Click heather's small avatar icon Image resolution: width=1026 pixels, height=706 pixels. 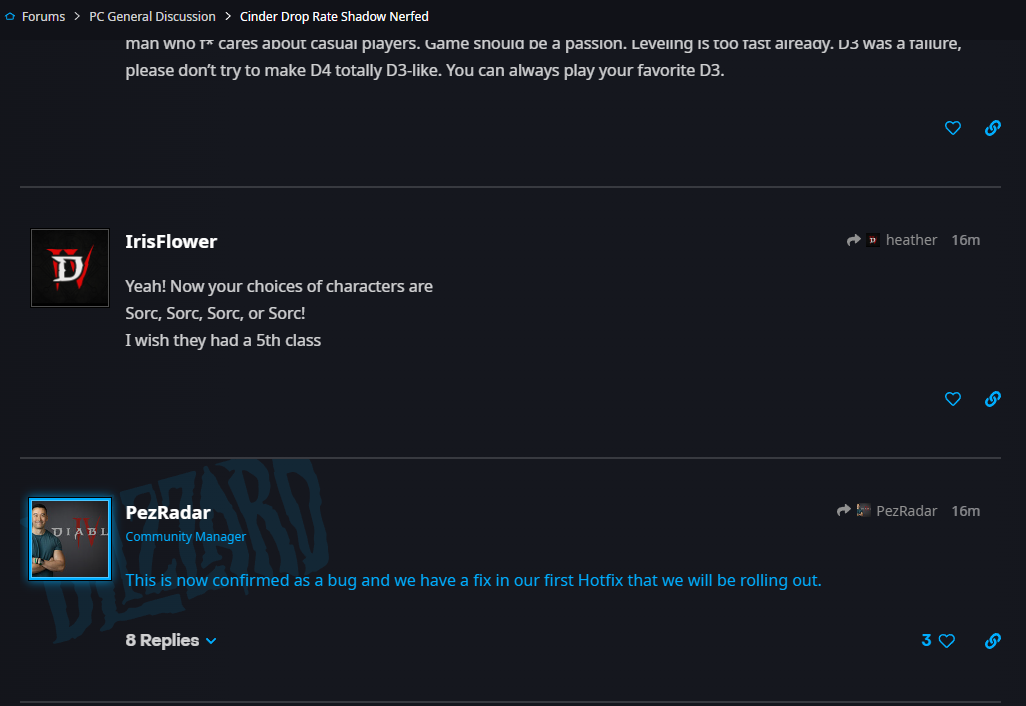[873, 240]
